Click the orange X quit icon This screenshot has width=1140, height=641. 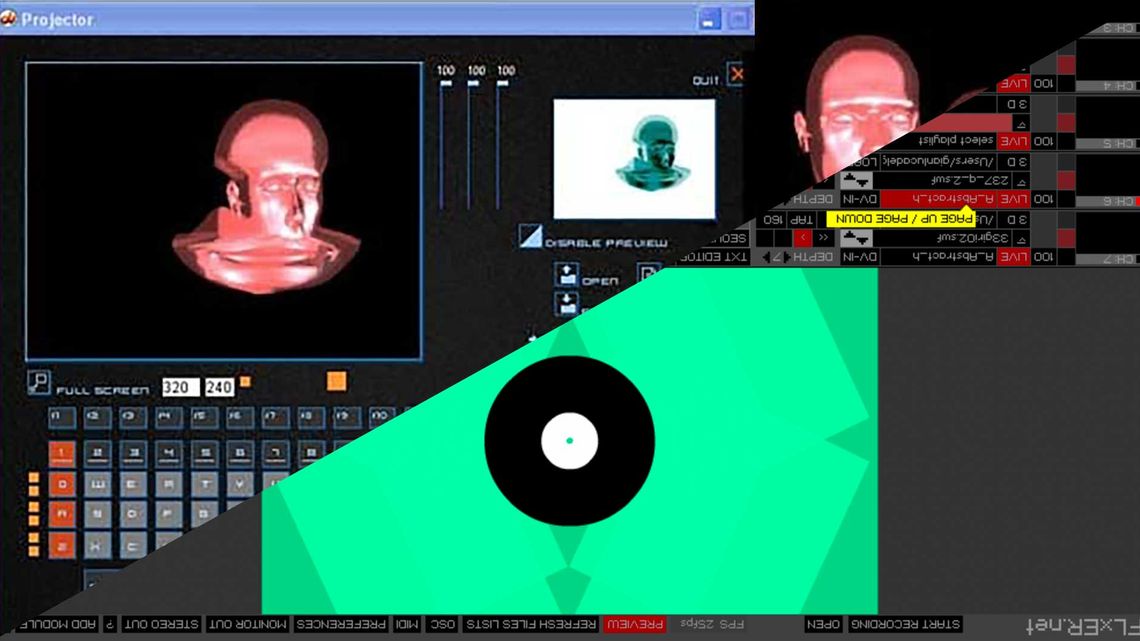(x=737, y=73)
